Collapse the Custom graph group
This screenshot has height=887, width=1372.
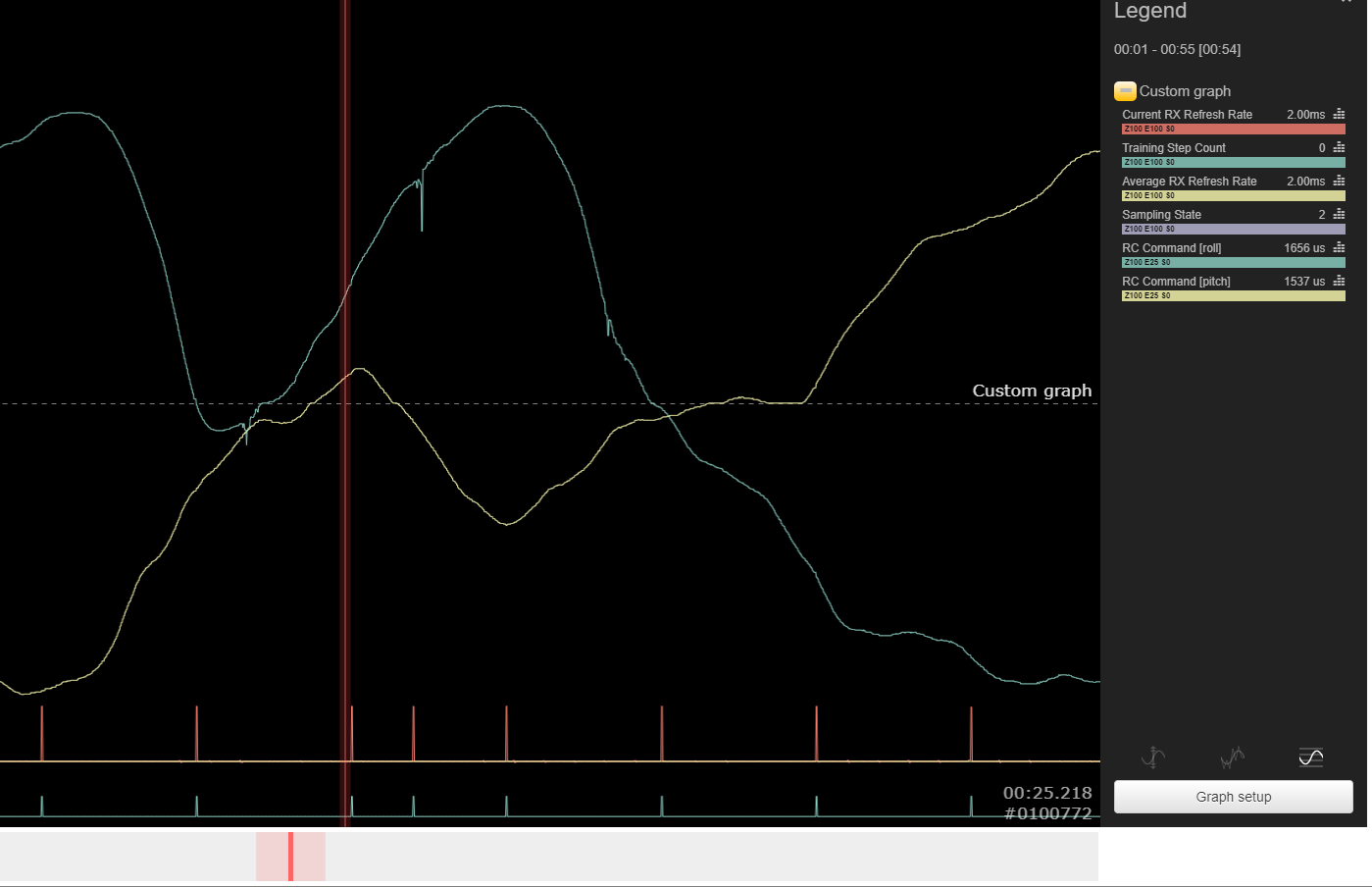[1125, 91]
